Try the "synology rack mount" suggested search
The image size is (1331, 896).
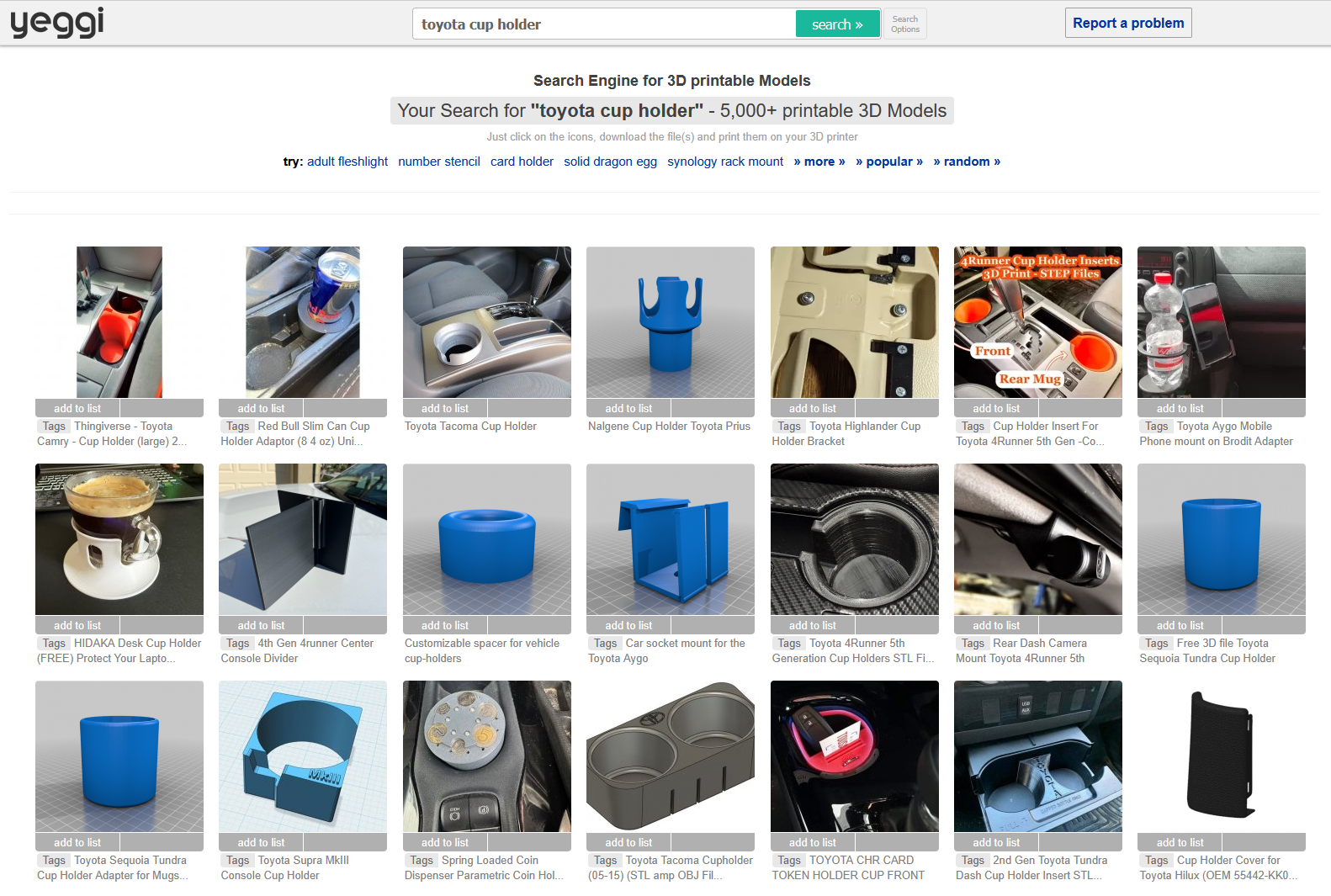tap(725, 162)
